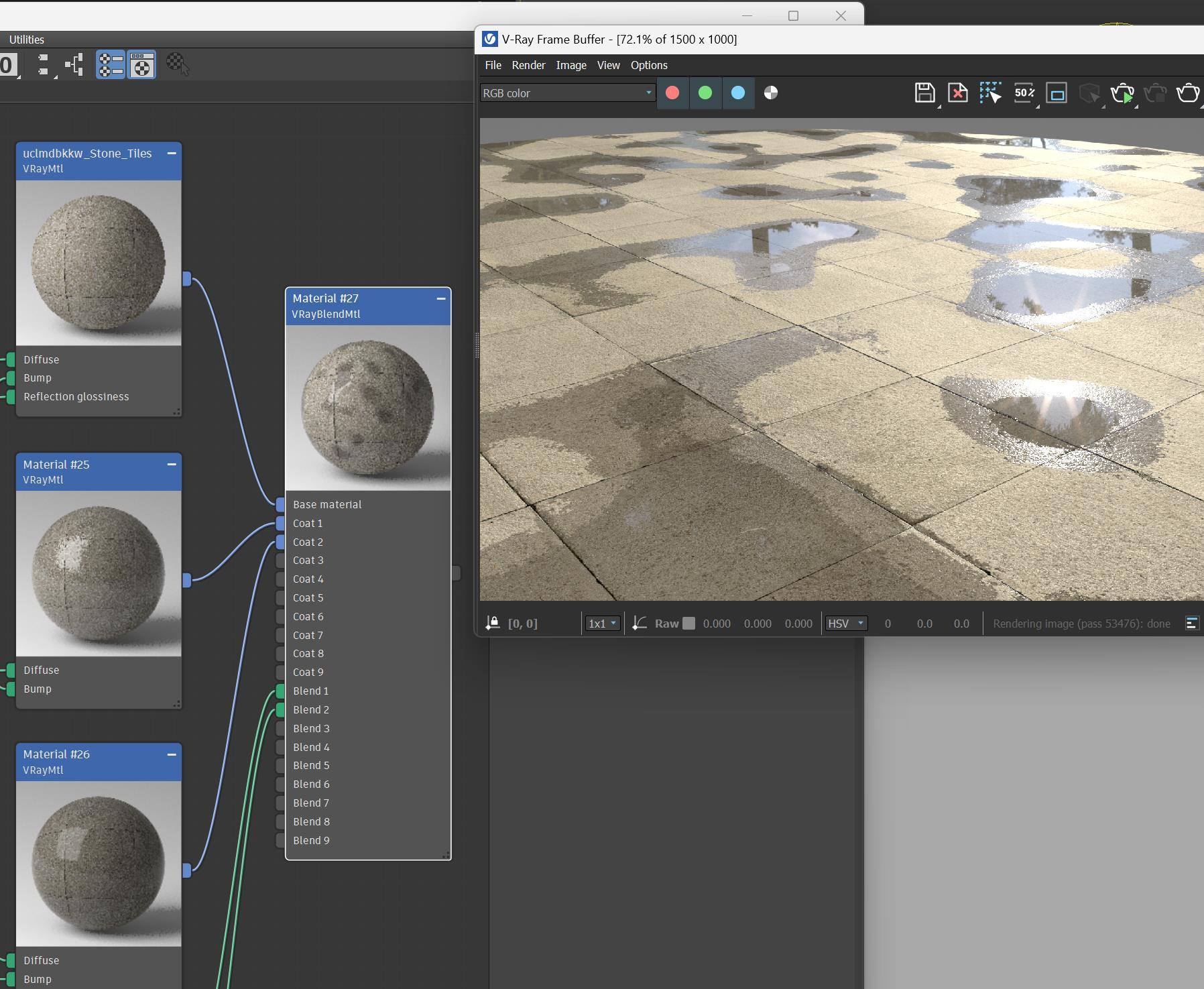Open the RGB color channel dropdown
The height and width of the screenshot is (989, 1204).
tap(567, 93)
